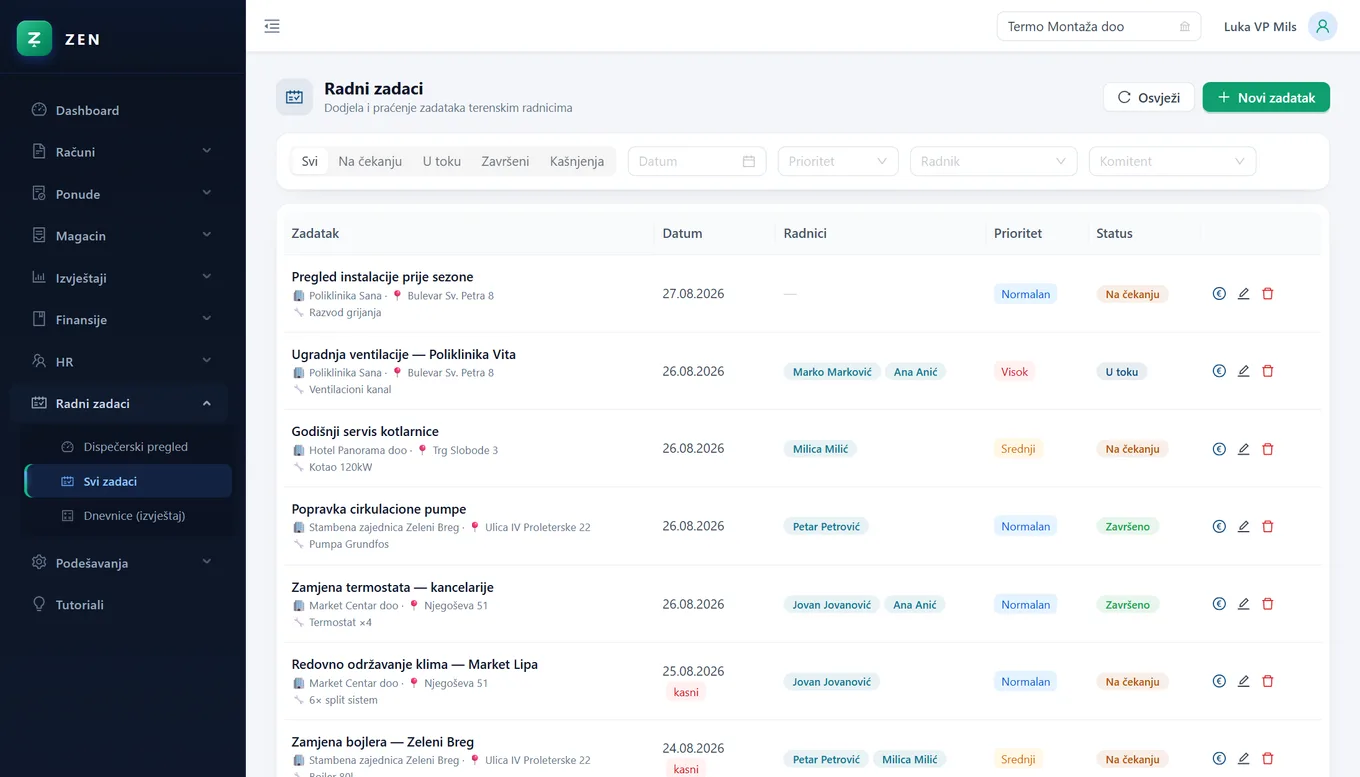This screenshot has width=1360, height=777.
Task: Open the Radnik filter dropdown
Action: 993,161
